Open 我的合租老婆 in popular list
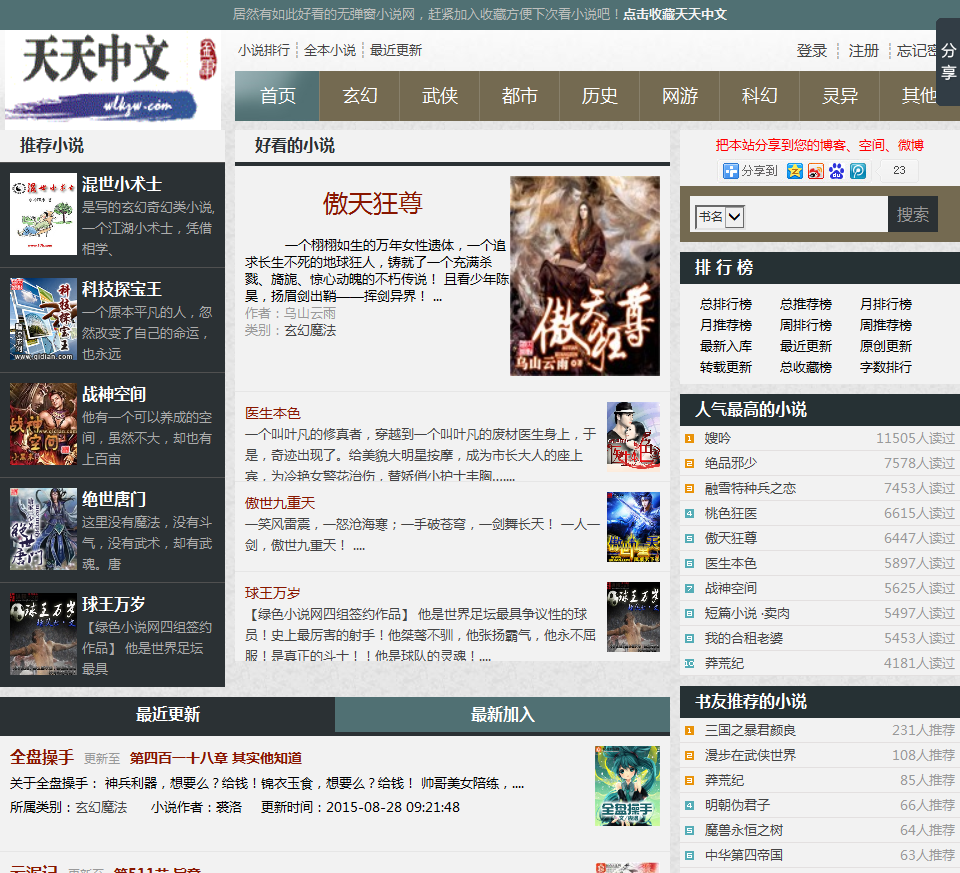Screen dimensions: 960x873 point(743,639)
